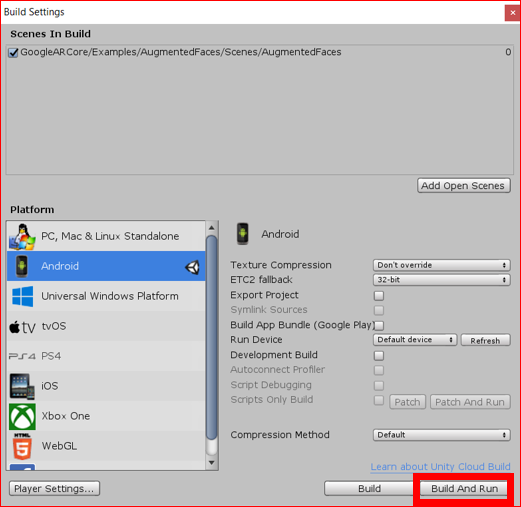
Task: Enable Build App Bundle (Google Play) checkbox
Action: 379,325
